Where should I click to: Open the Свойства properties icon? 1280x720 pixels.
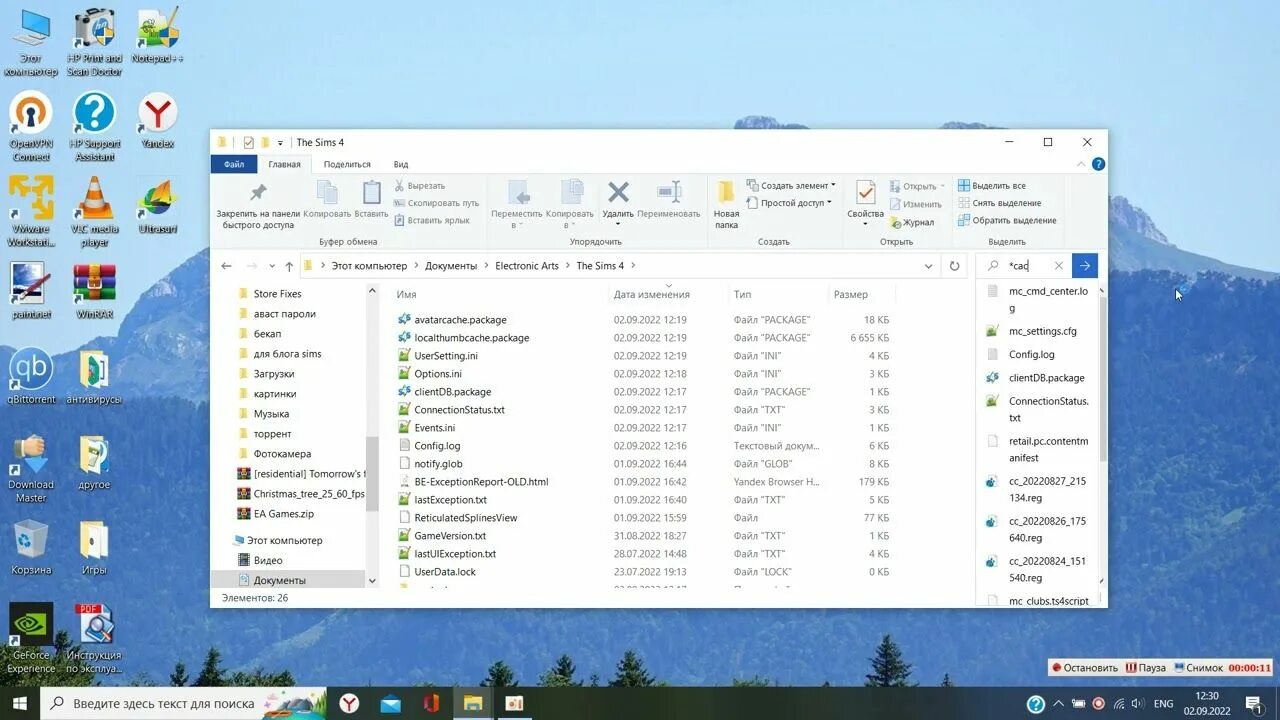coord(866,193)
